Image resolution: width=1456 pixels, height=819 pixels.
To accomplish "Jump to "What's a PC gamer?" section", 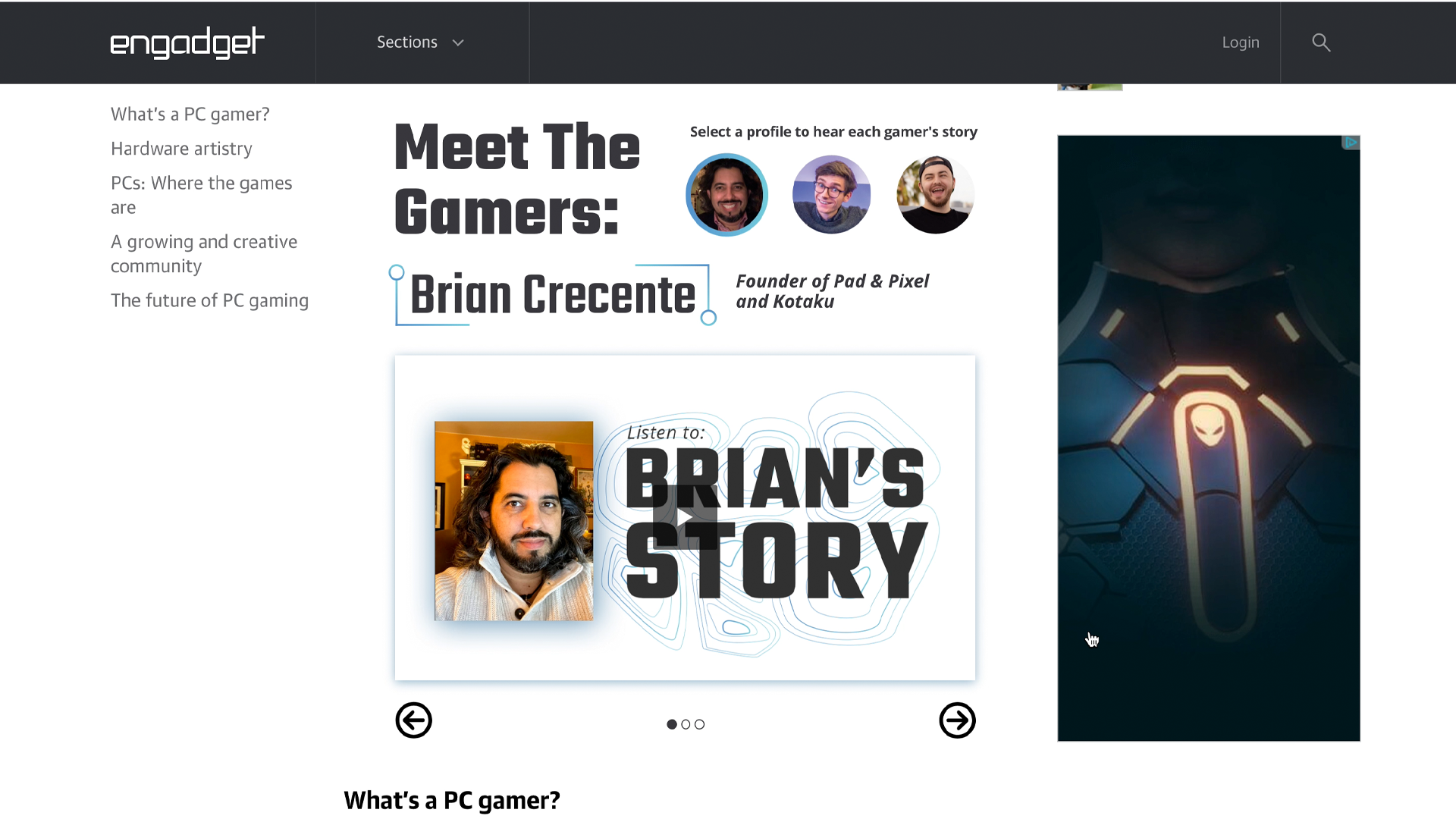I will (190, 115).
